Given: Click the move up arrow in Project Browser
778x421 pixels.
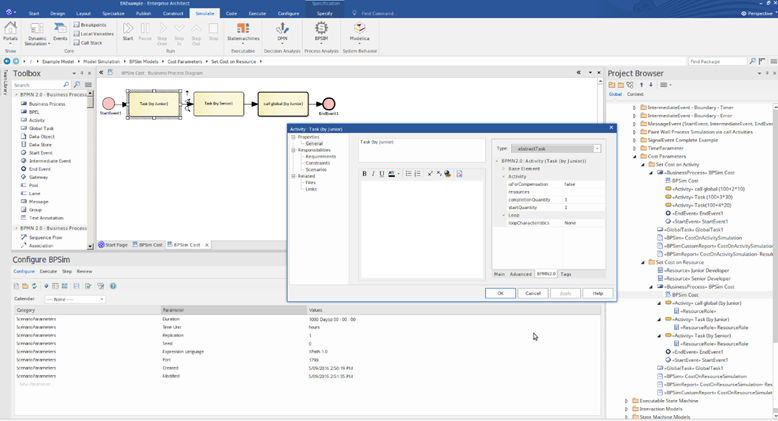Looking at the screenshot, I should click(641, 85).
